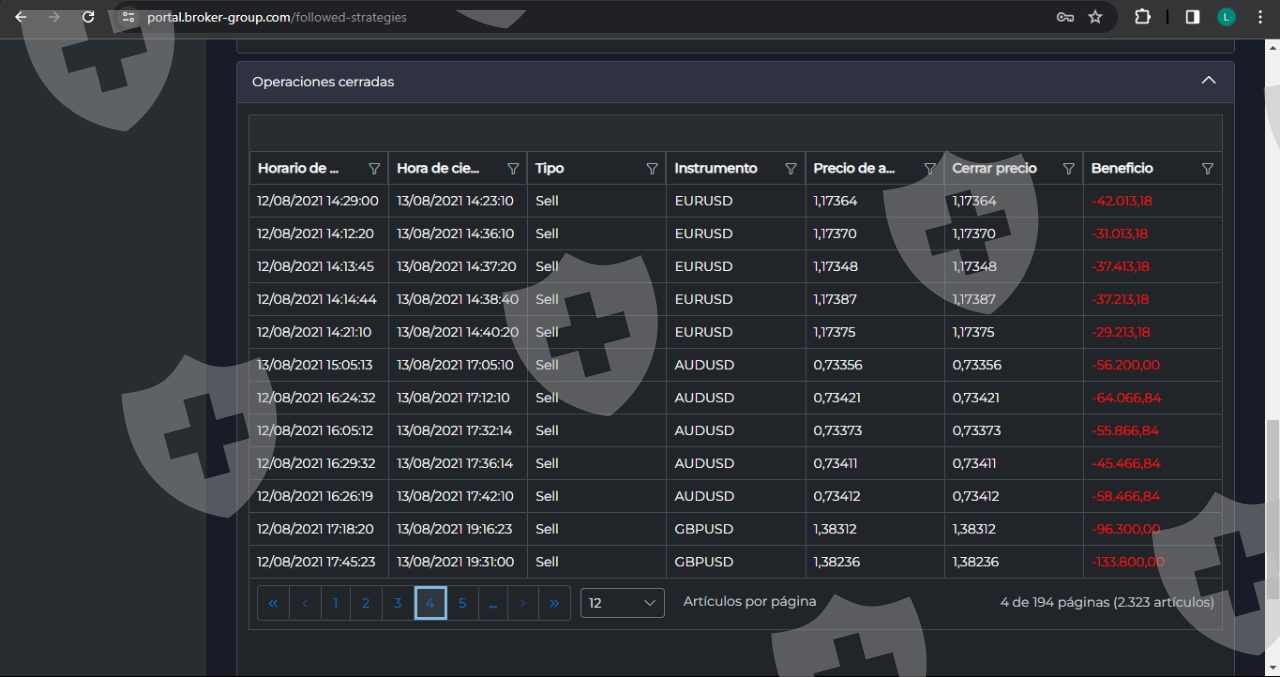The height and width of the screenshot is (677, 1280).
Task: Click the Beneficio column filter icon
Action: pos(1207,169)
